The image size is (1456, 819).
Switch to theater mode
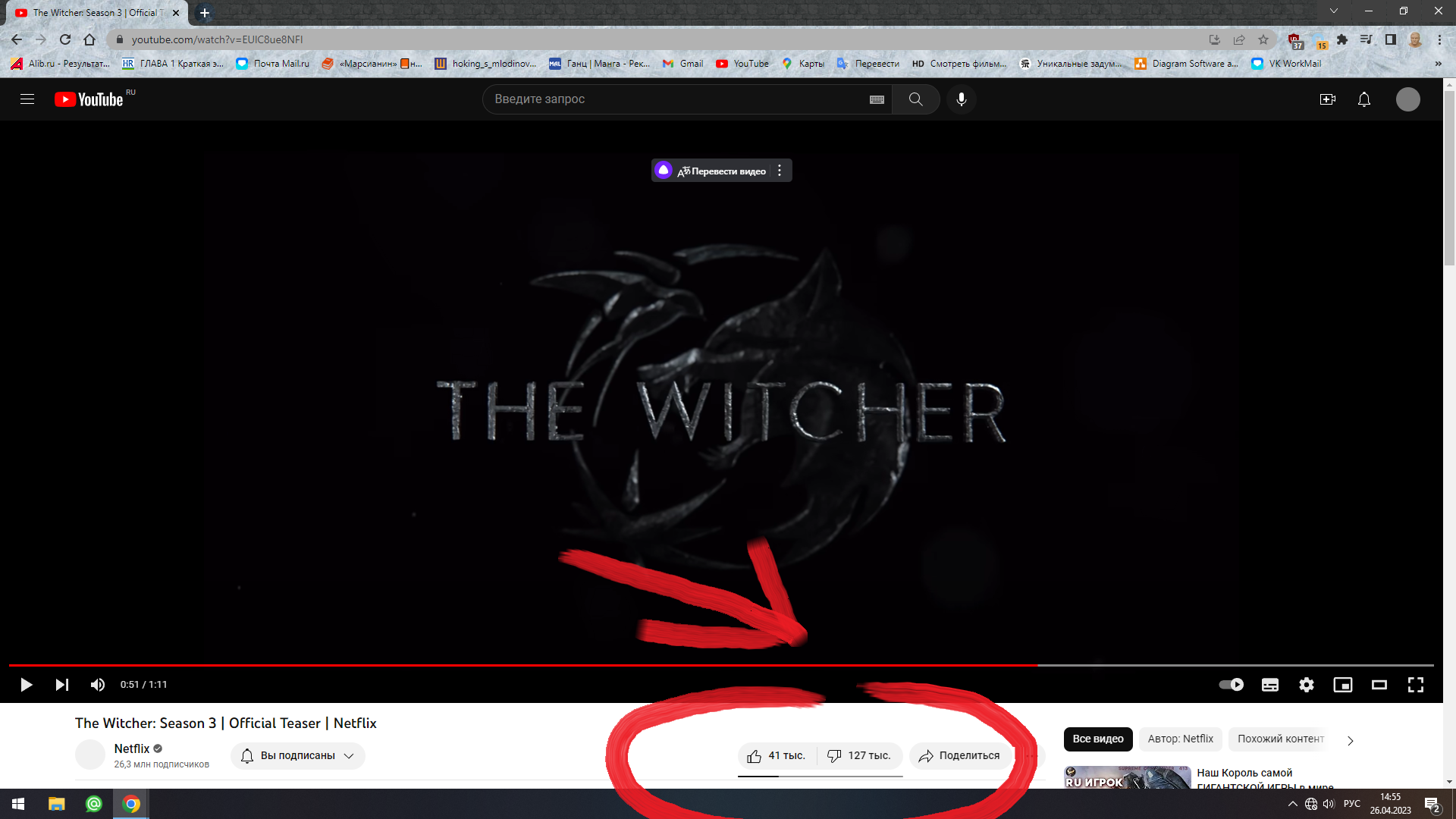pos(1379,685)
